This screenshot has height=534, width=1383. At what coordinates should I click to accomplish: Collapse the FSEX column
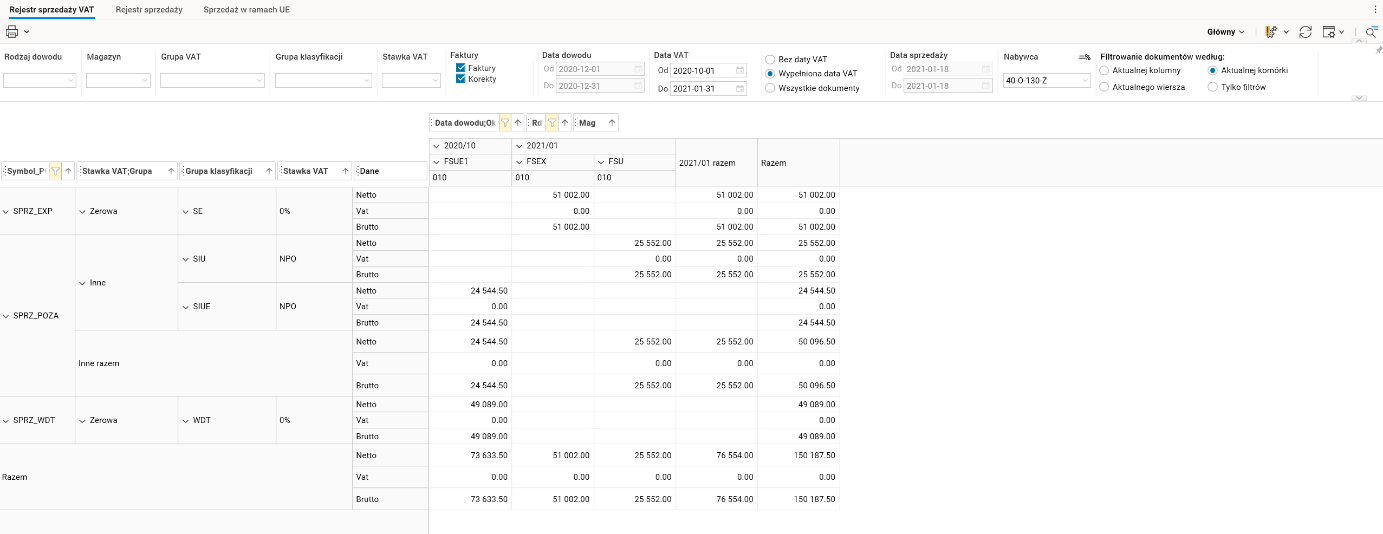[x=518, y=161]
